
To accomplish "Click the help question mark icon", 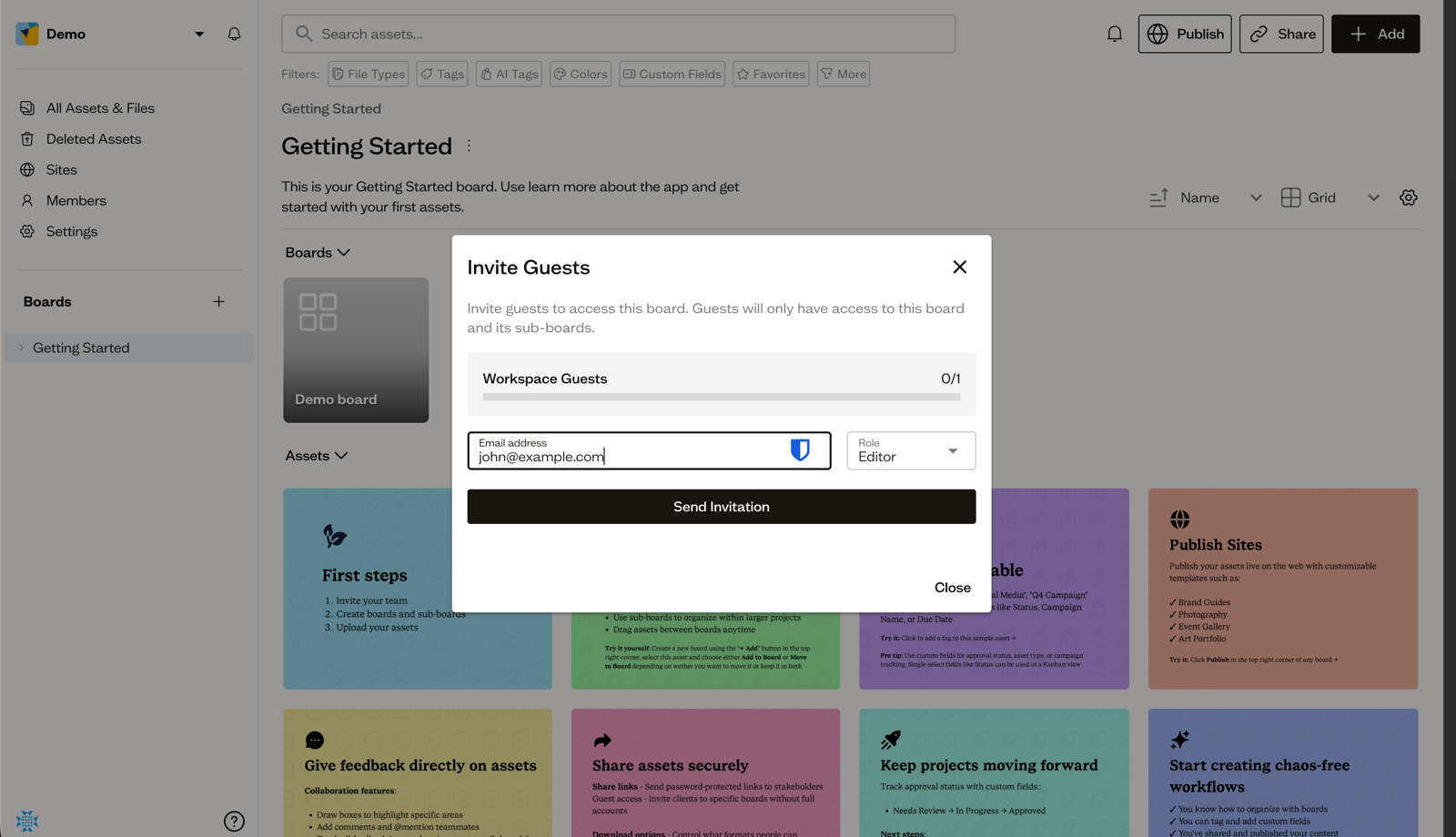I will pos(234,822).
